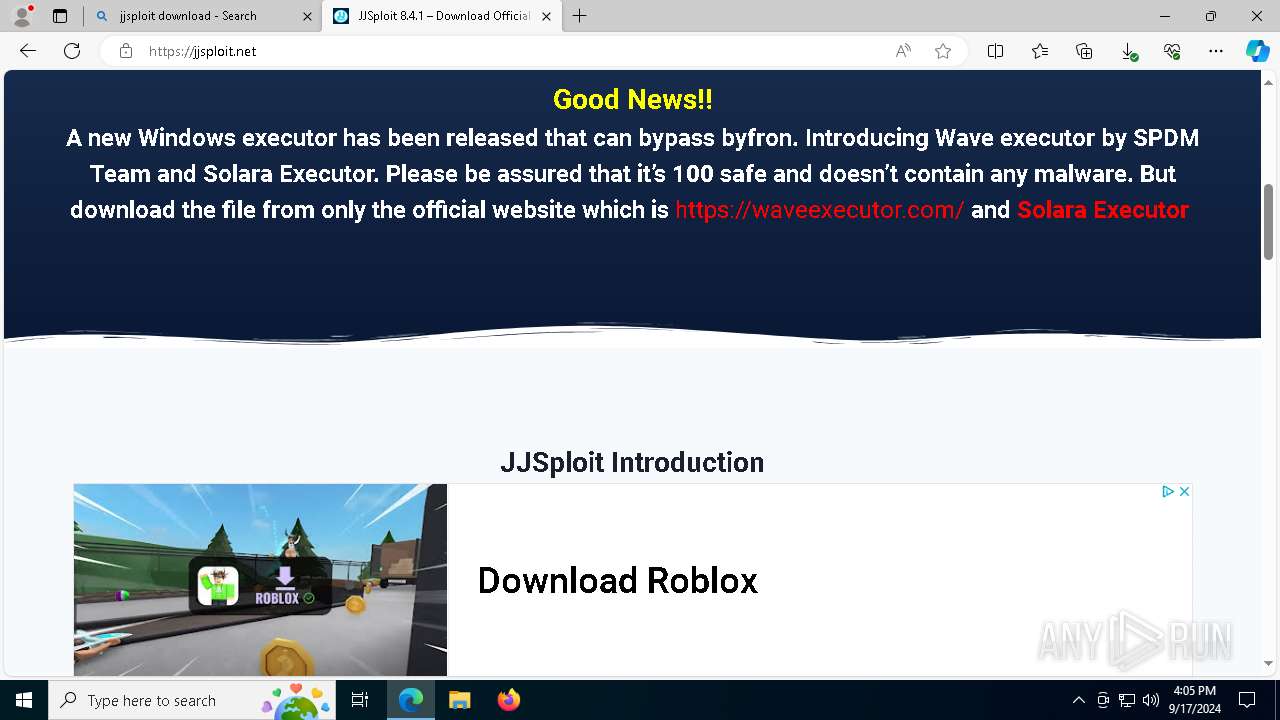Select the Good News!! heading
Screen dimensions: 1280x720
click(x=632, y=99)
